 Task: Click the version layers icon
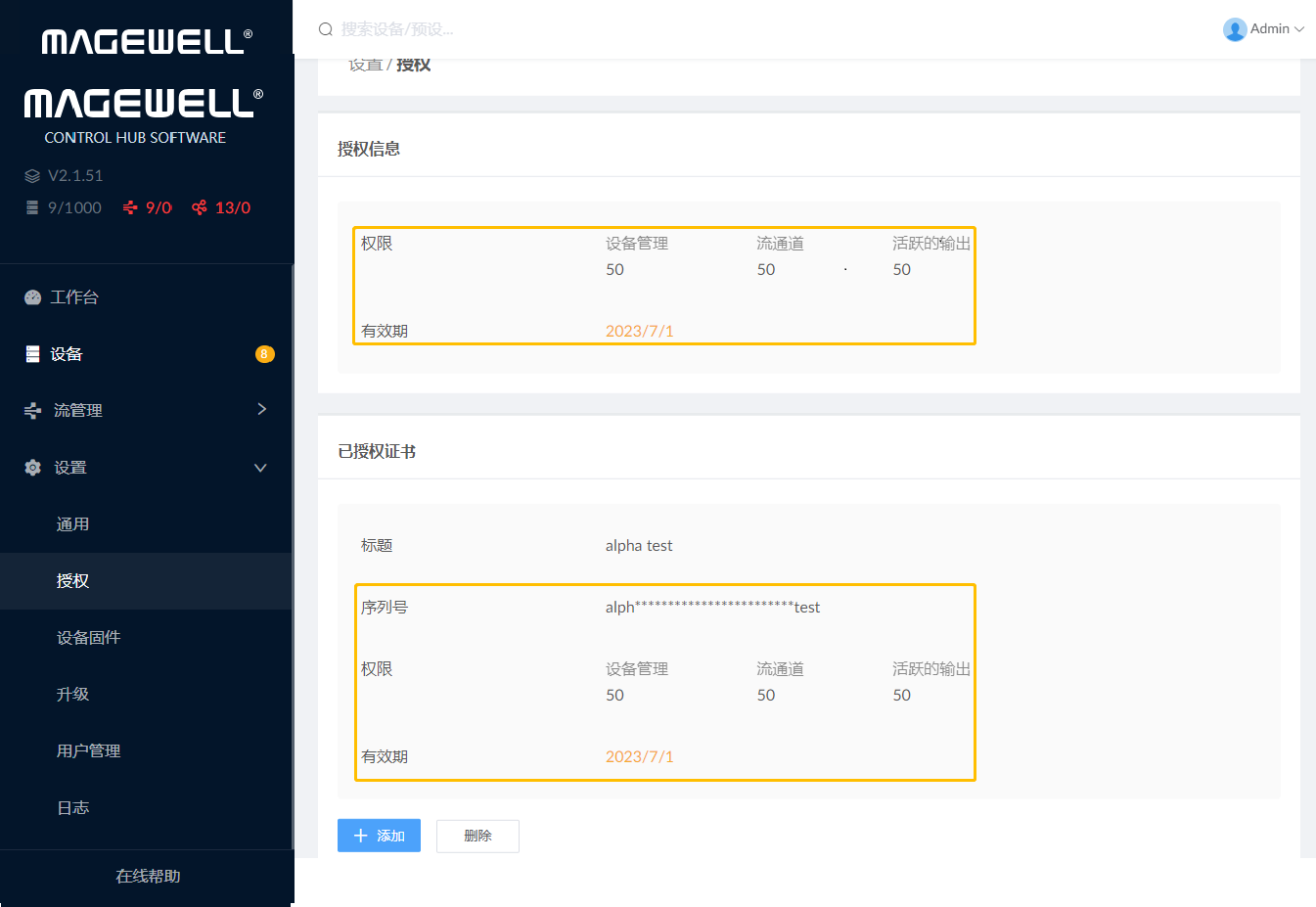click(x=32, y=176)
